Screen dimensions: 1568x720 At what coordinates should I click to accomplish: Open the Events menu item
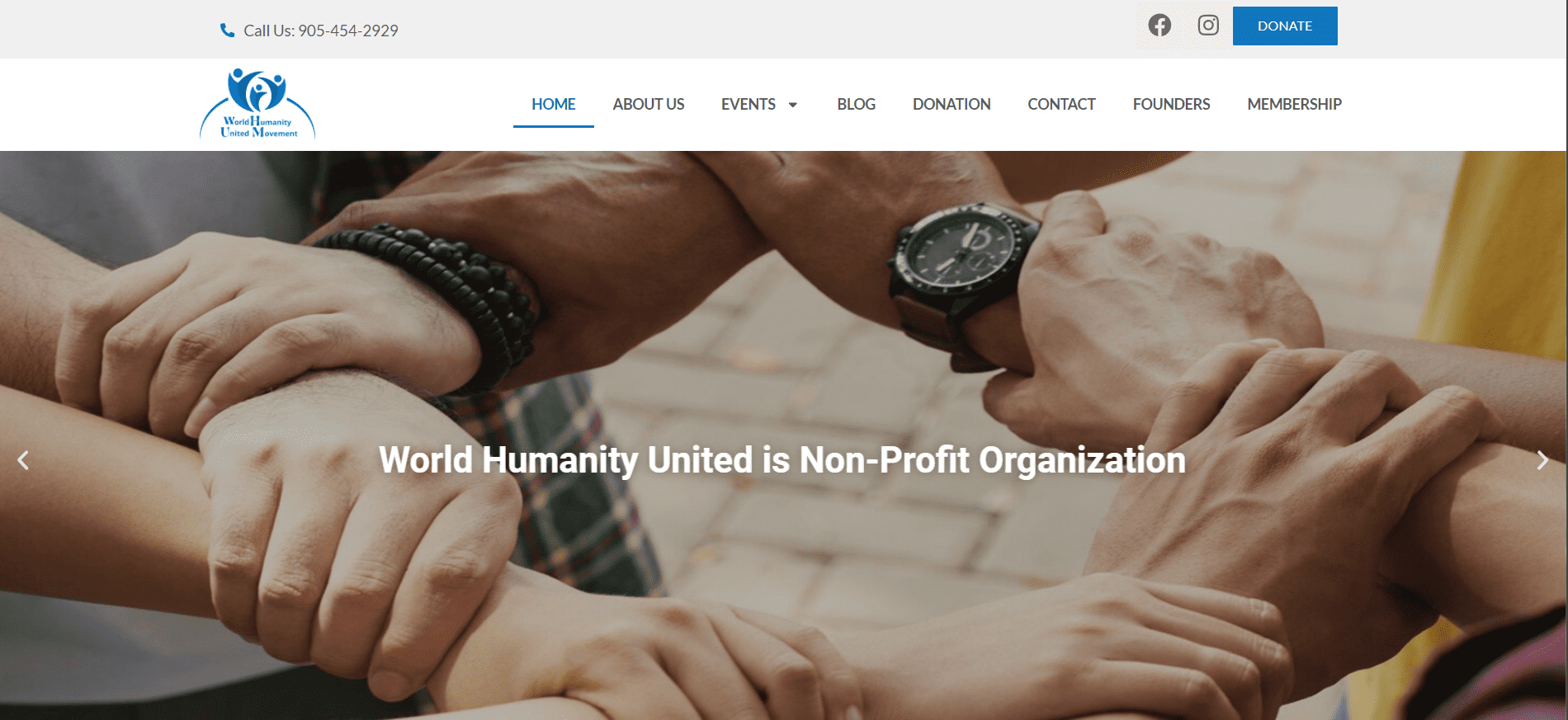click(749, 104)
